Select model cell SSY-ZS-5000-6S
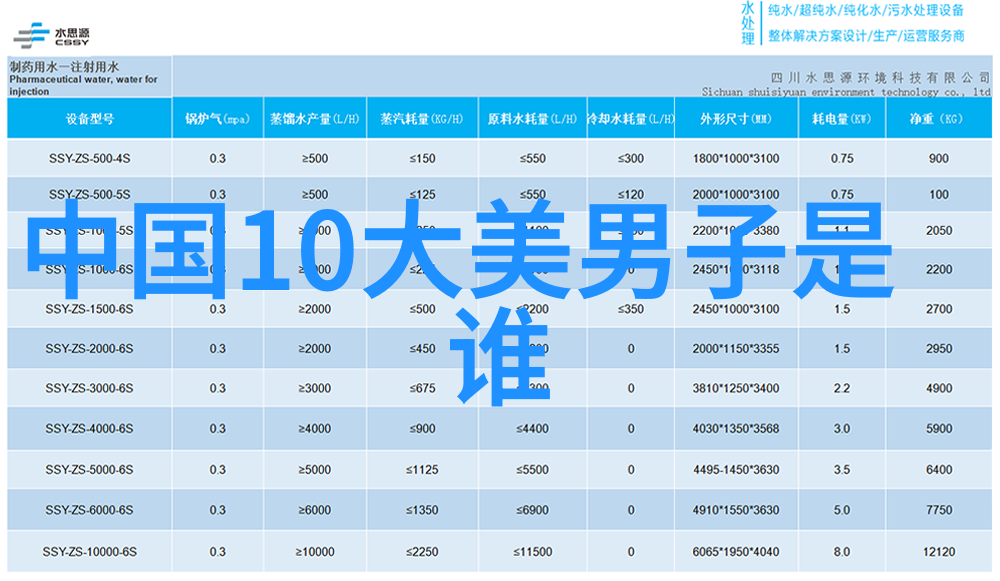This screenshot has height=581, width=1000. pyautogui.click(x=89, y=470)
